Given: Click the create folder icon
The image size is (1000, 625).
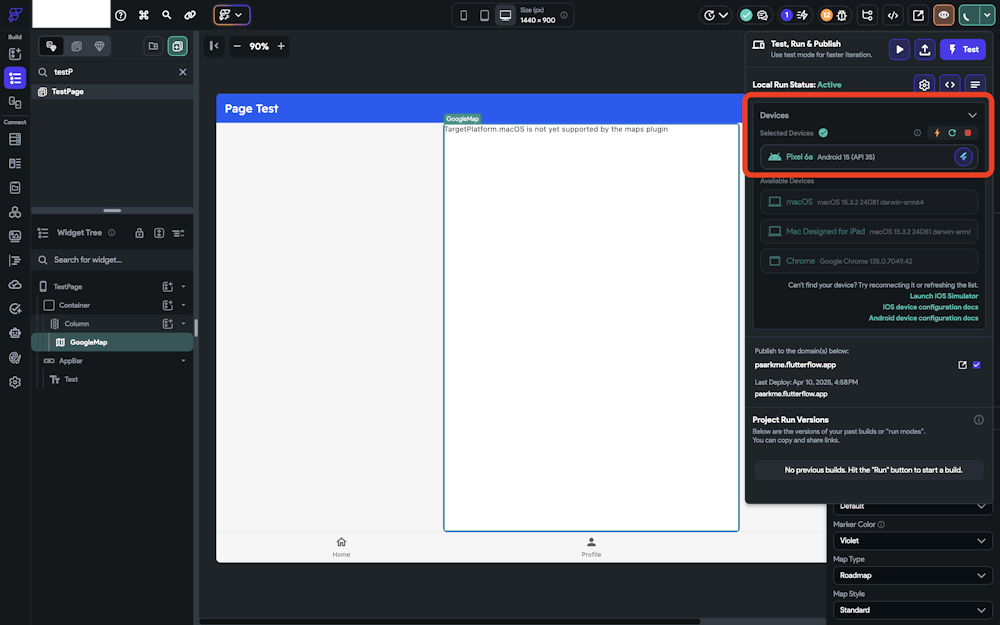Looking at the screenshot, I should (x=153, y=46).
